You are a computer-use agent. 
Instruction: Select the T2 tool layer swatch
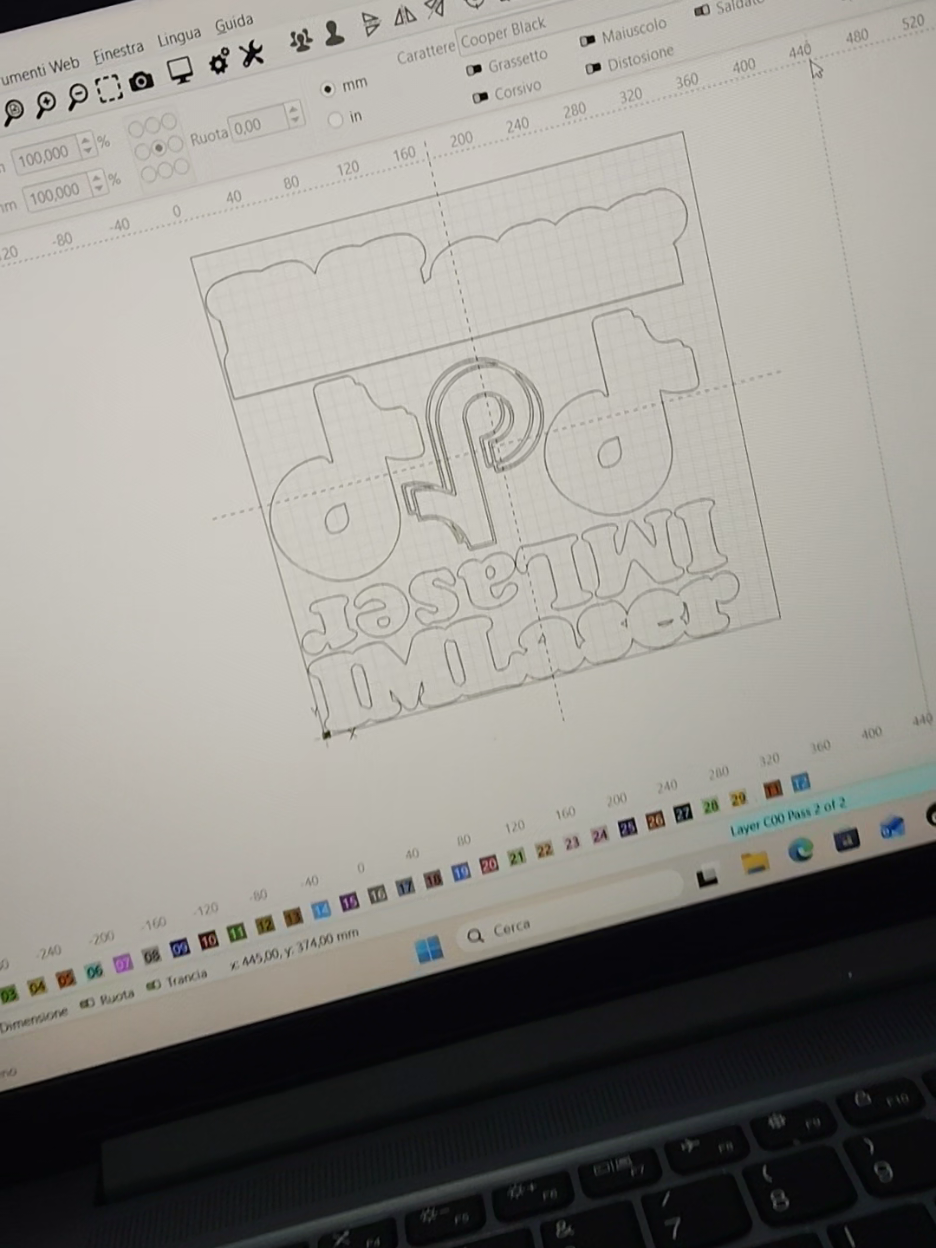tap(801, 782)
